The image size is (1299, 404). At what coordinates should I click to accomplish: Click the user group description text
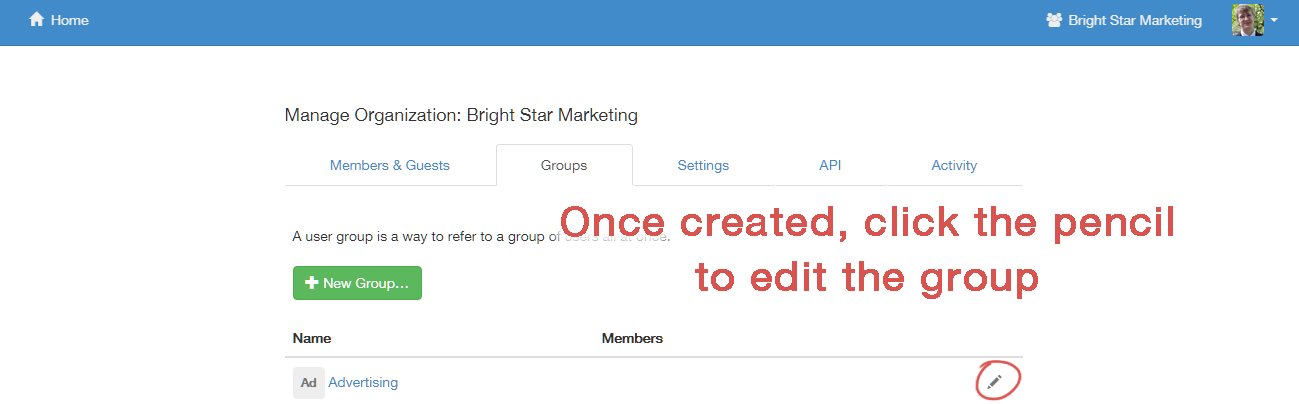(420, 237)
